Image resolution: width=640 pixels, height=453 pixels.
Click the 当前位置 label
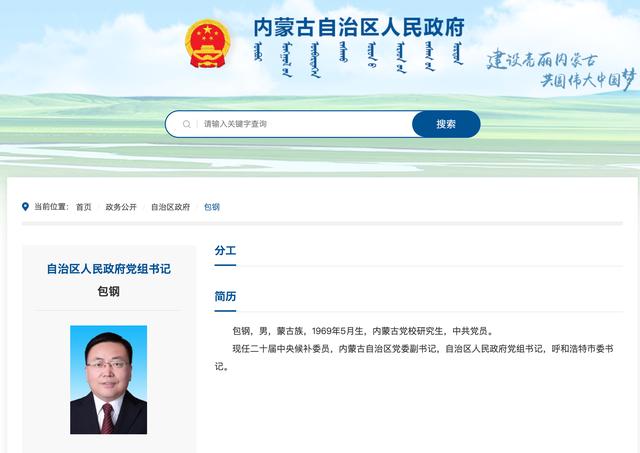pyautogui.click(x=51, y=207)
